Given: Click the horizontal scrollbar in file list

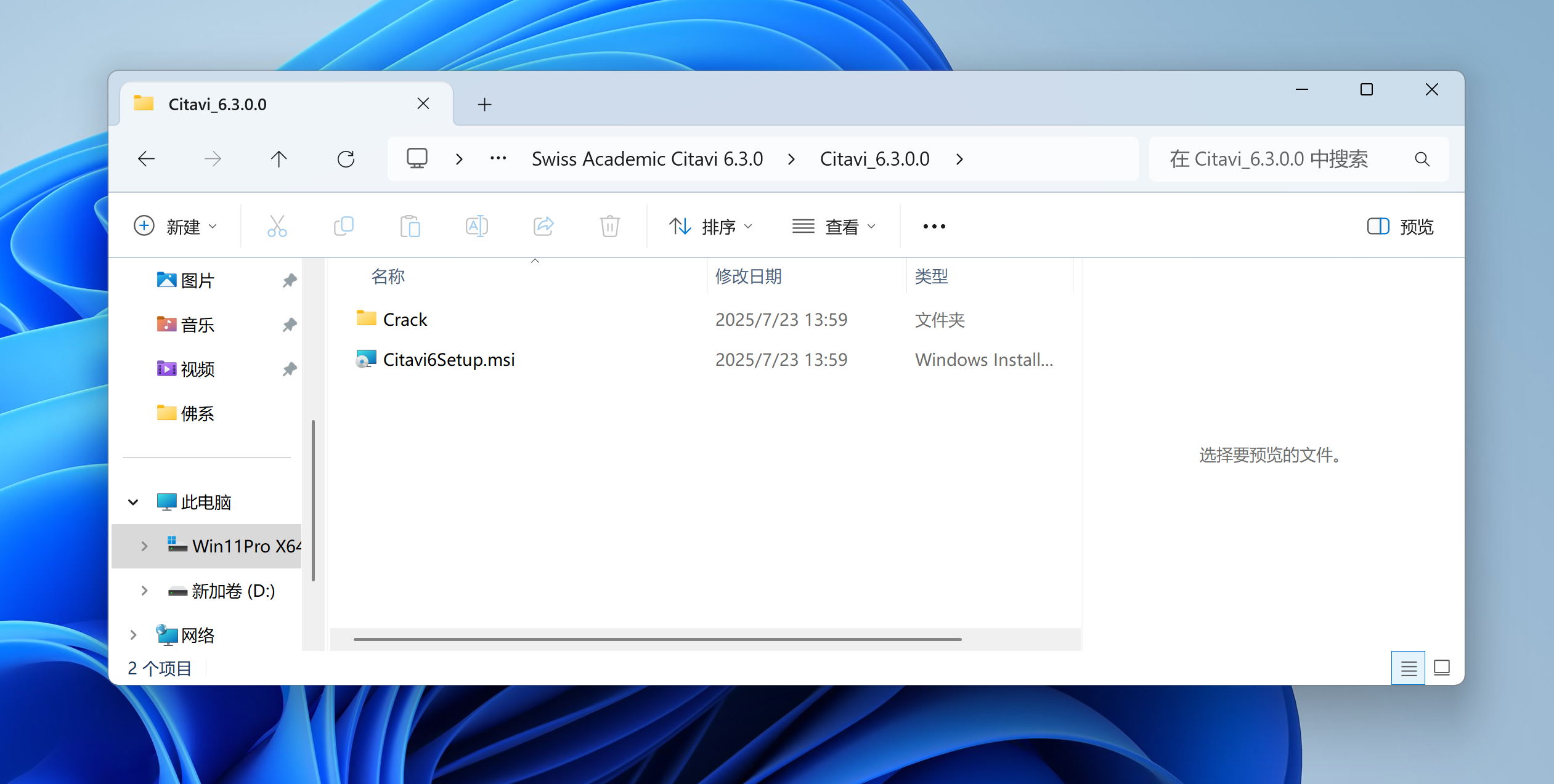Looking at the screenshot, I should click(657, 639).
